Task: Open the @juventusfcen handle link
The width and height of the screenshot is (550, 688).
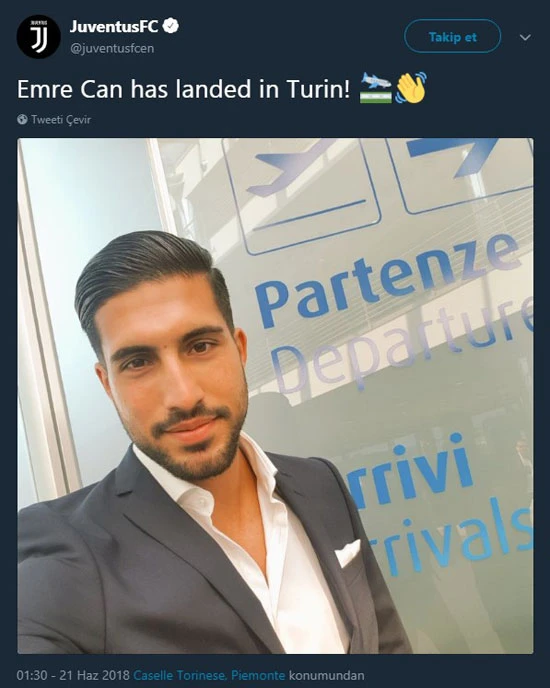Action: click(x=112, y=48)
